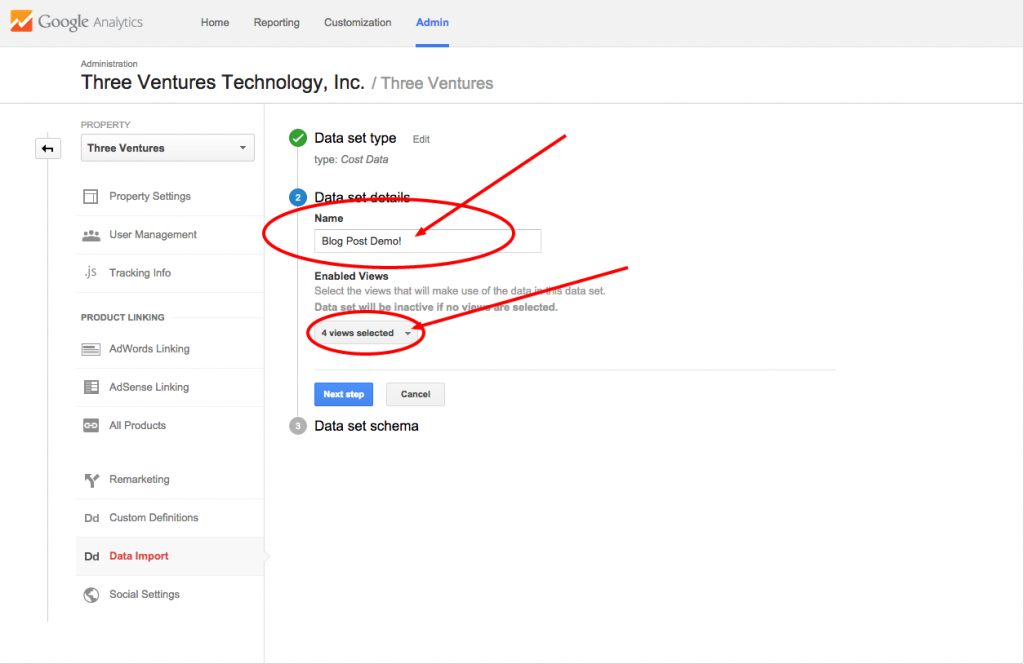Click the User Management people icon

coord(91,235)
